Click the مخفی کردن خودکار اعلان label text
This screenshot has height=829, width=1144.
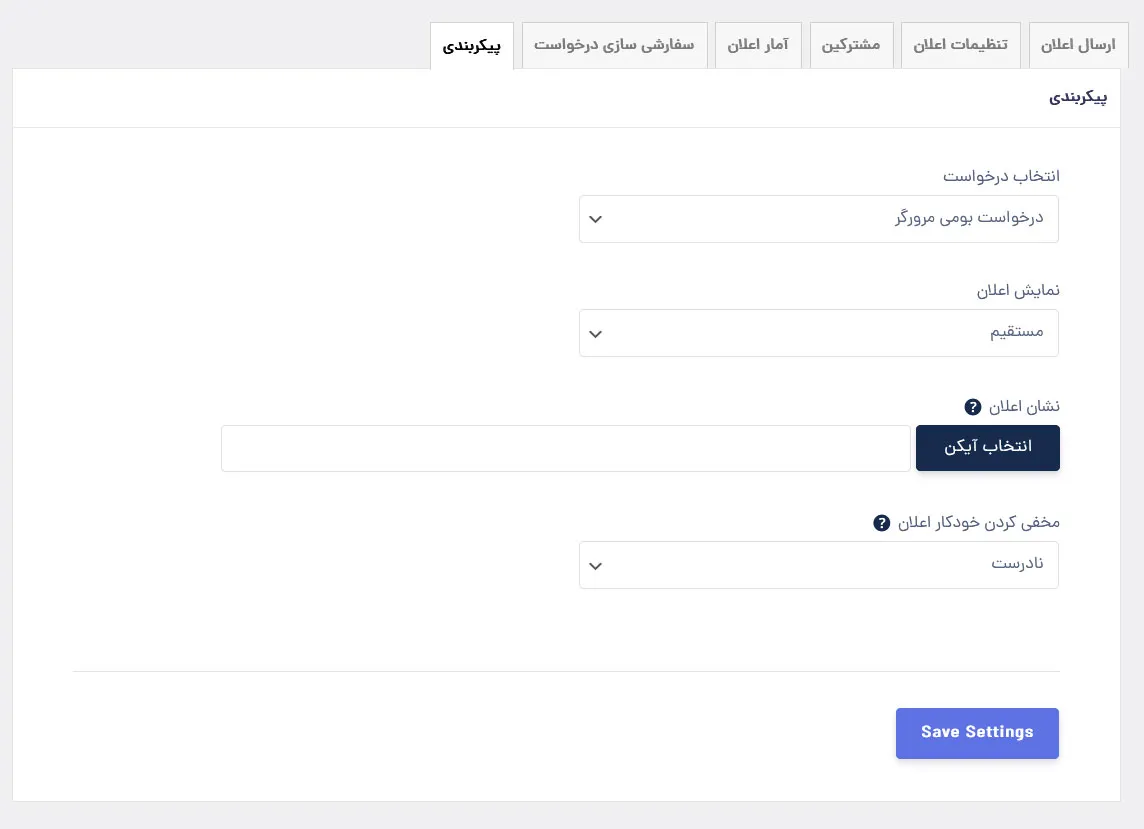[978, 523]
